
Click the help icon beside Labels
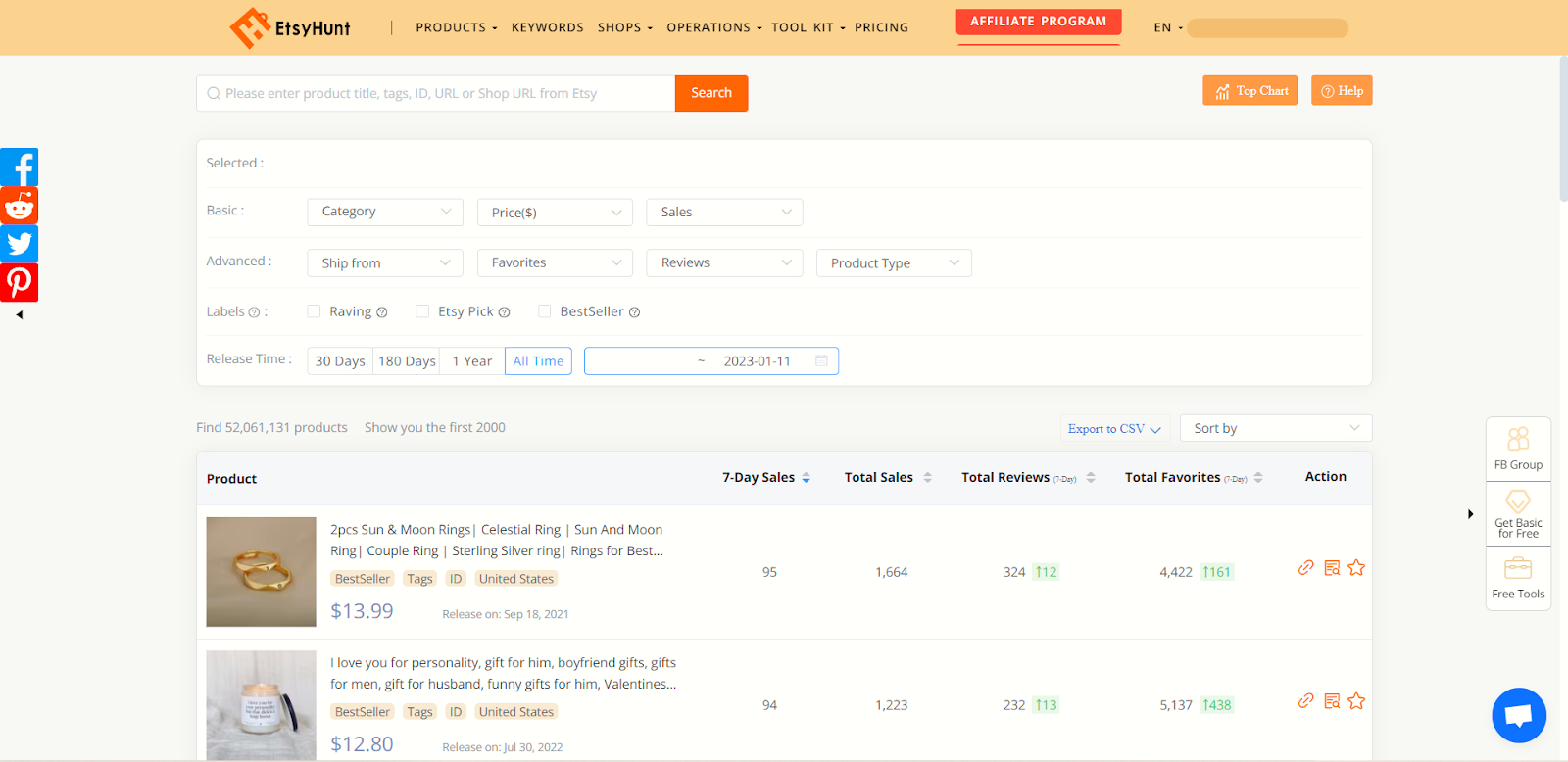tap(254, 312)
